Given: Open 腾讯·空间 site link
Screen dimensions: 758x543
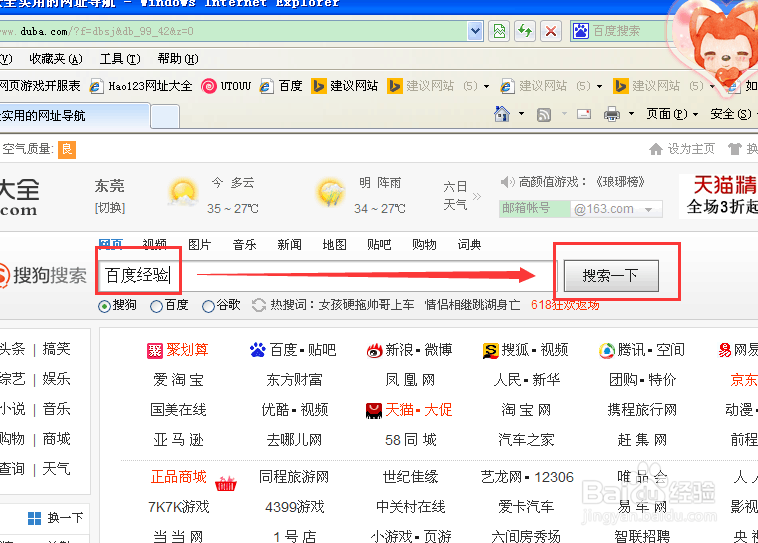Looking at the screenshot, I should tap(641, 350).
